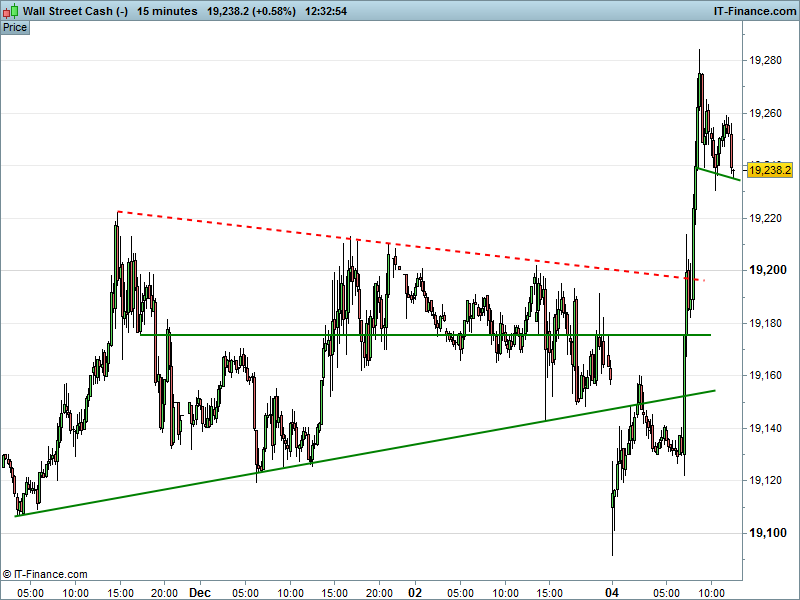Click the candlestick icon in the title bar
The image size is (800, 600).
[11, 11]
